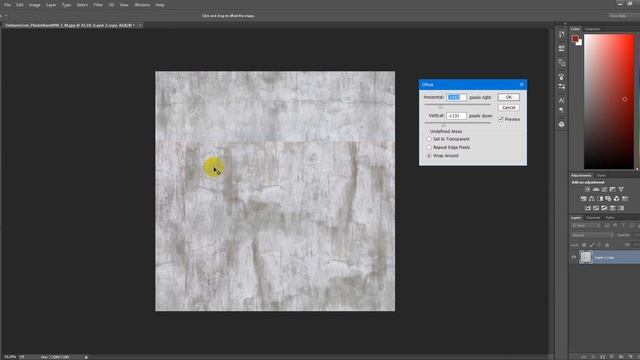Open the status bar document info arrow
This screenshot has width=640, height=360.
(x=86, y=357)
